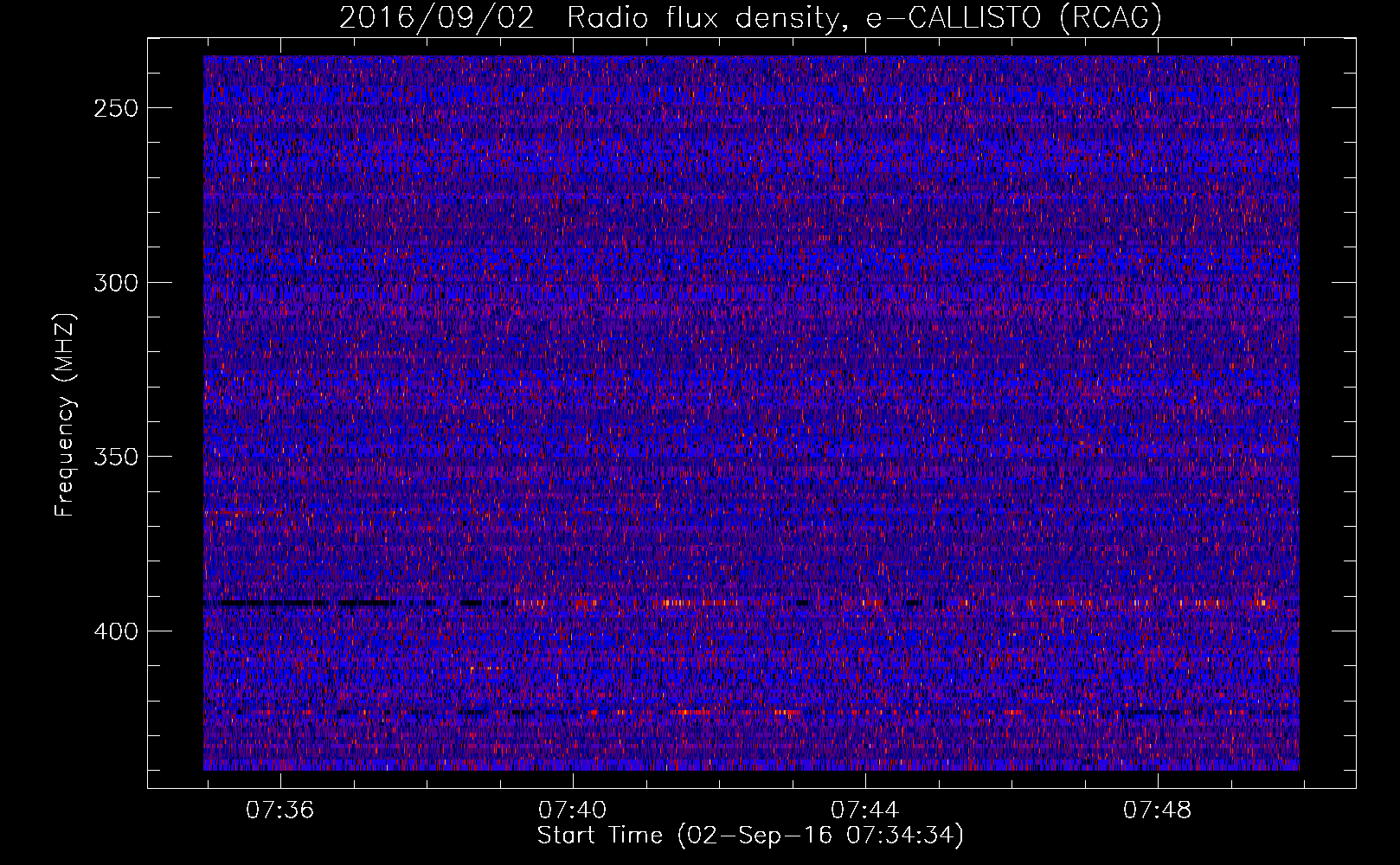Click the 400 frequency tick label

(x=116, y=631)
